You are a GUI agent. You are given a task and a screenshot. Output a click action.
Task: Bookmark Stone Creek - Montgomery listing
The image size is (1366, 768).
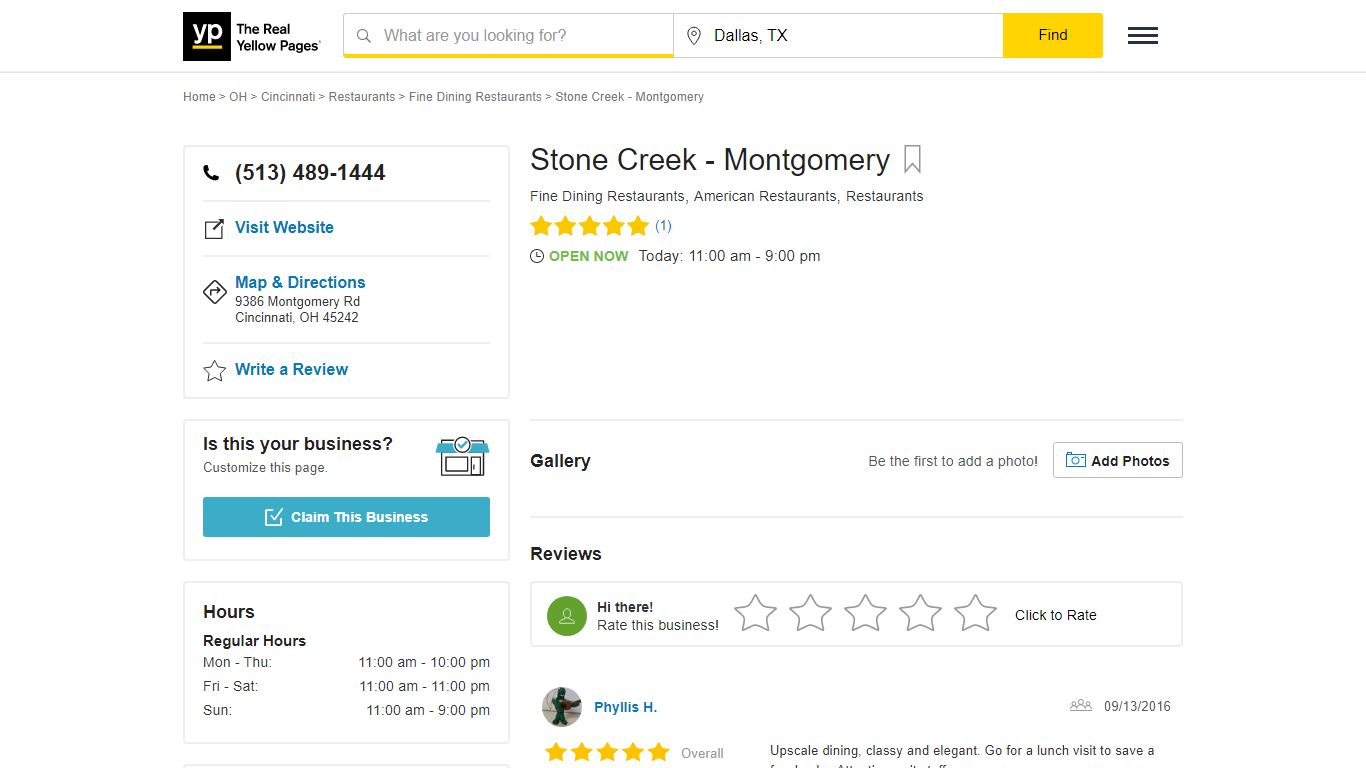[x=912, y=160]
